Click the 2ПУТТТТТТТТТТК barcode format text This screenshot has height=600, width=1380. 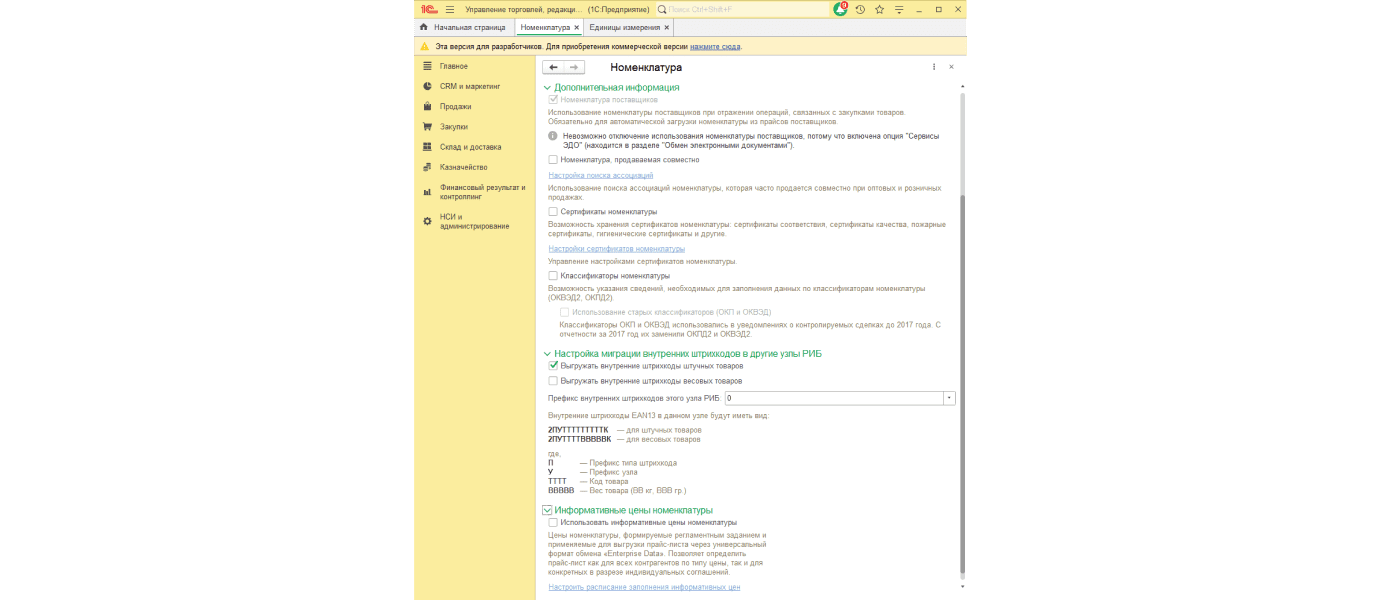pos(578,429)
